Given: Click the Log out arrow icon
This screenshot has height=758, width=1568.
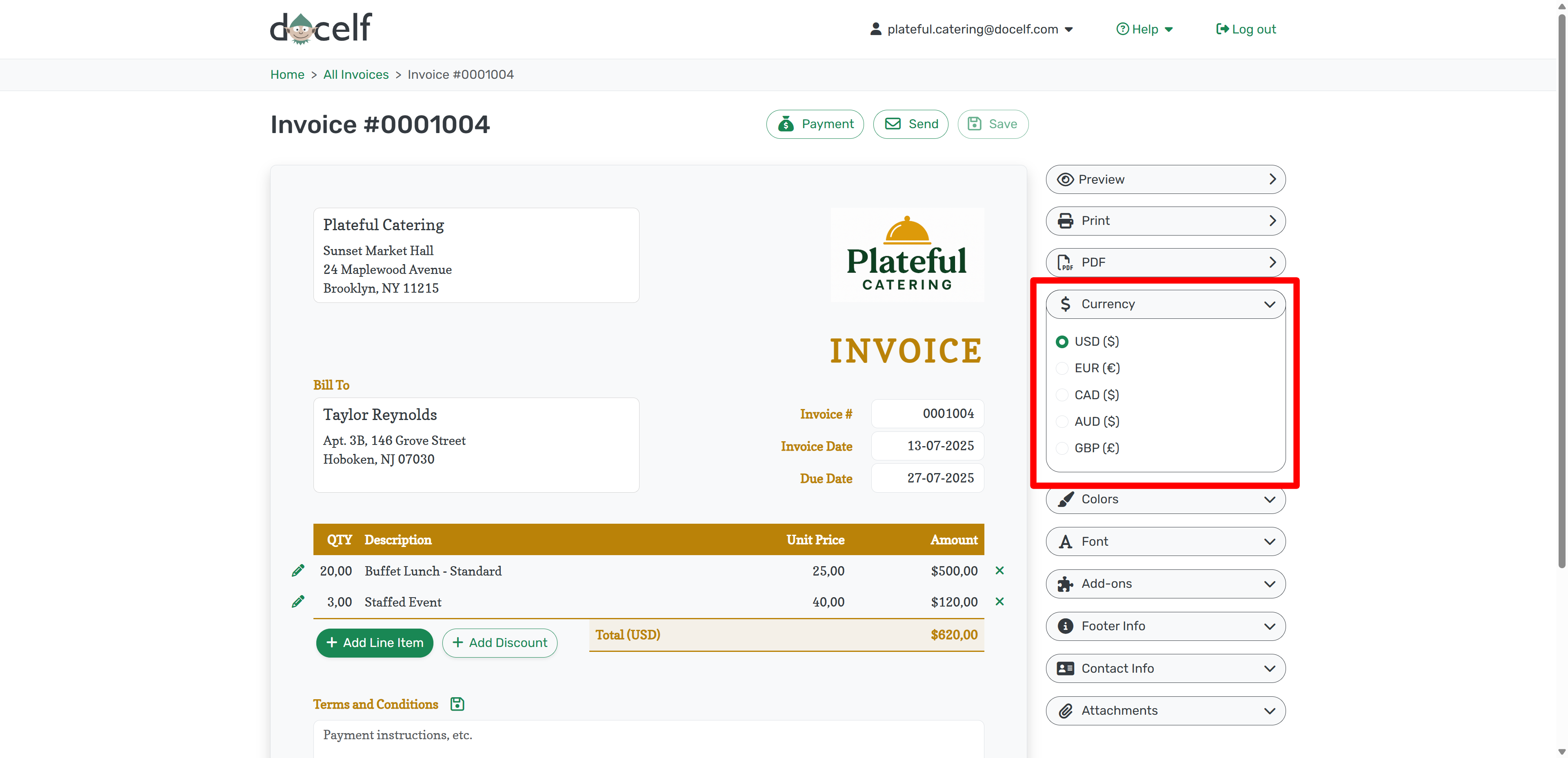Looking at the screenshot, I should point(1222,29).
